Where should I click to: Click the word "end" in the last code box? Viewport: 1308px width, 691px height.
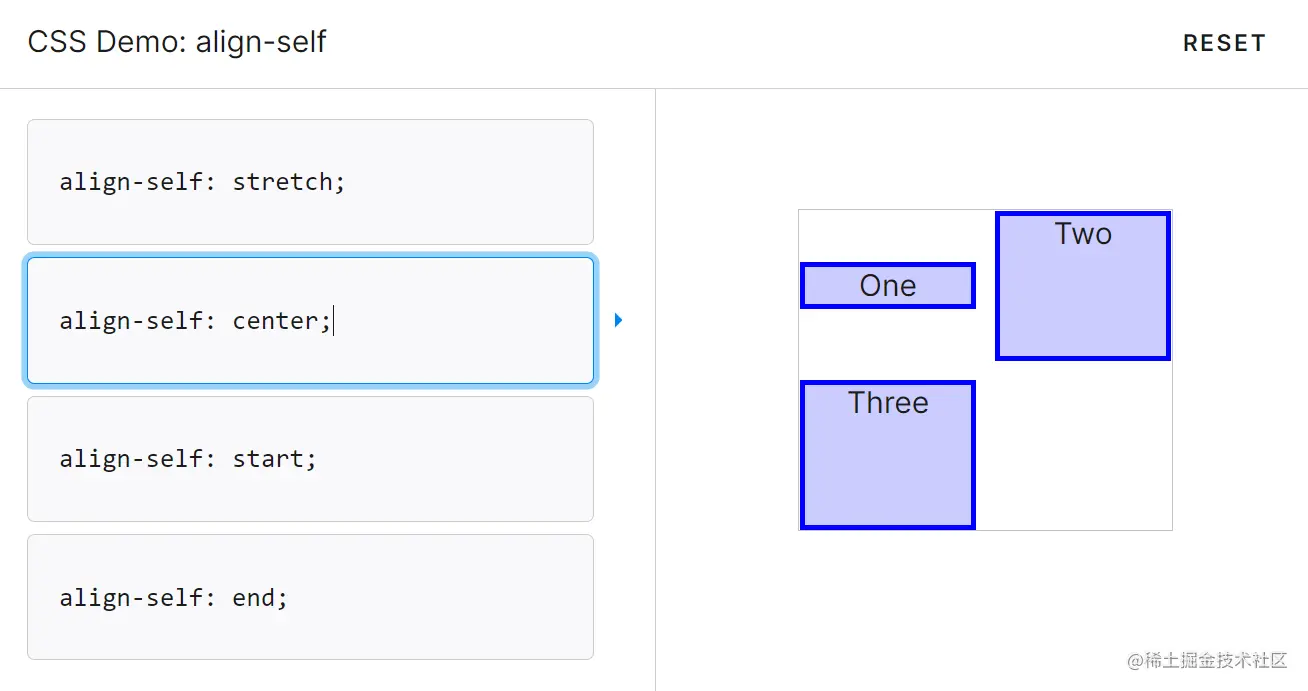[x=253, y=598]
